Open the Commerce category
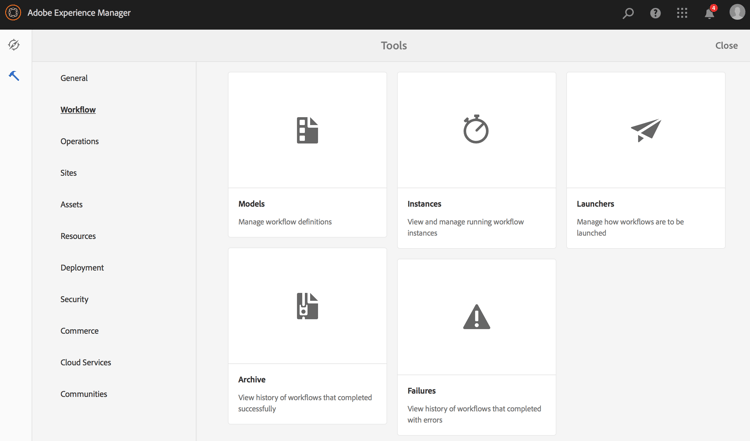 click(x=79, y=331)
